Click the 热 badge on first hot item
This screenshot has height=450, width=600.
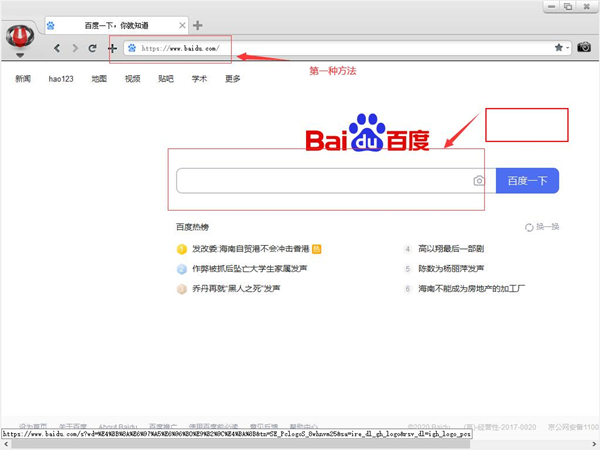coord(316,249)
